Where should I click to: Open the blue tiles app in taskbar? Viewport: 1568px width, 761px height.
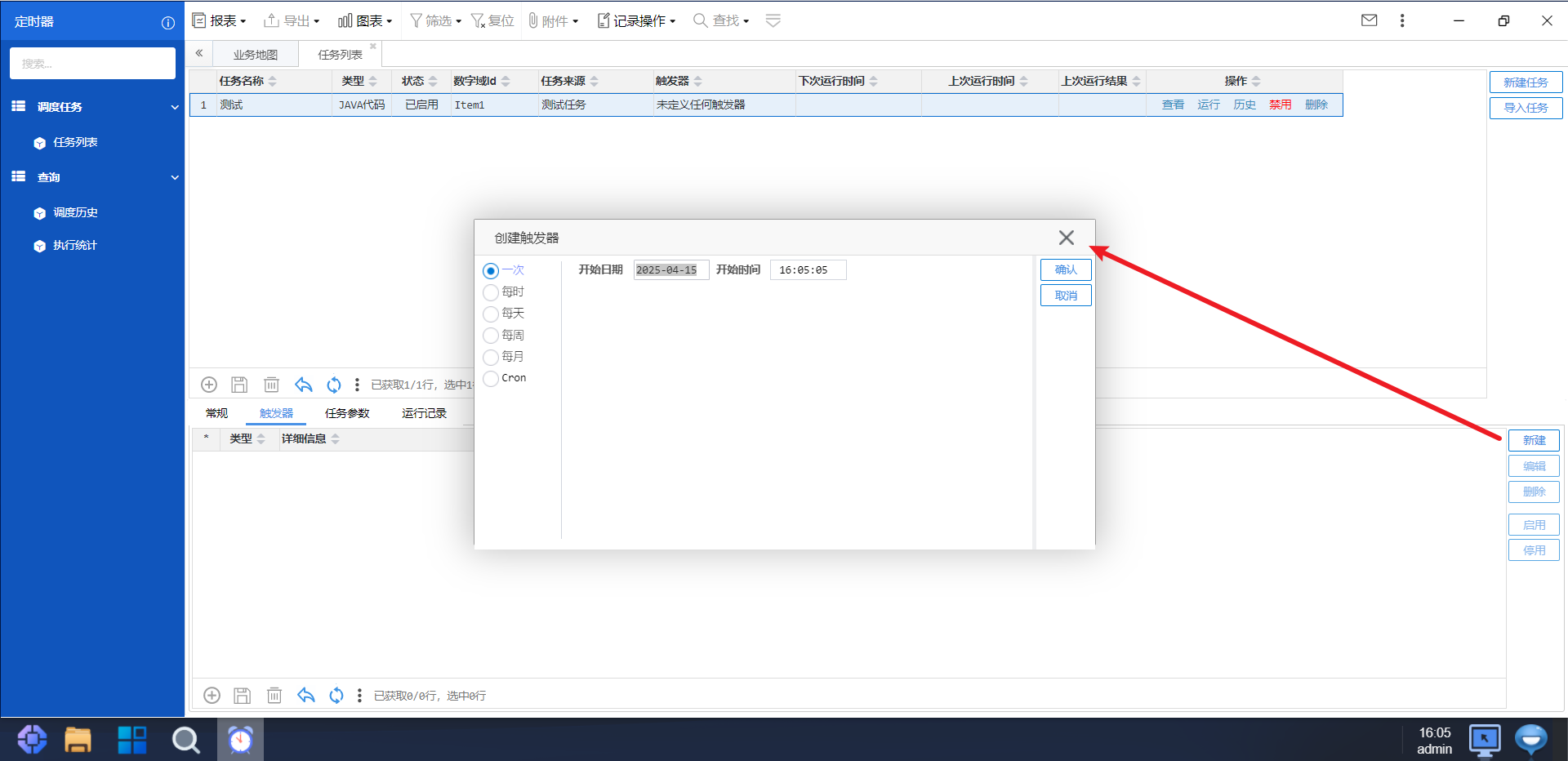131,740
